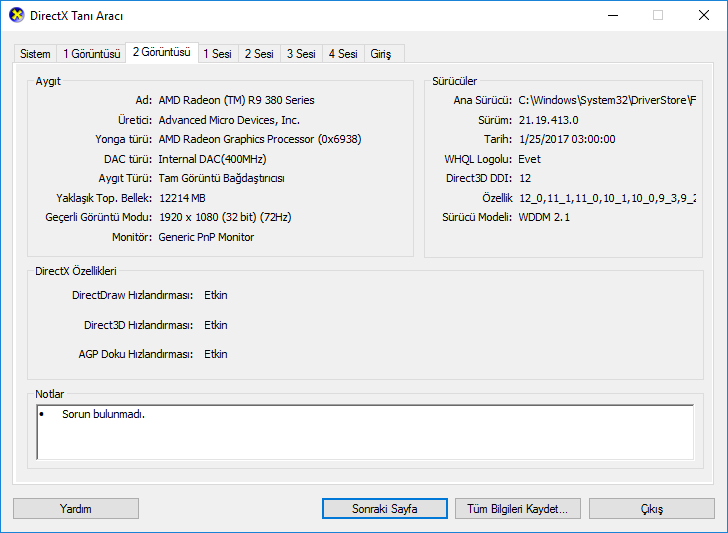728x533 pixels.
Task: Click the date 1/25/2017 03:00:00
Action: (x=567, y=139)
